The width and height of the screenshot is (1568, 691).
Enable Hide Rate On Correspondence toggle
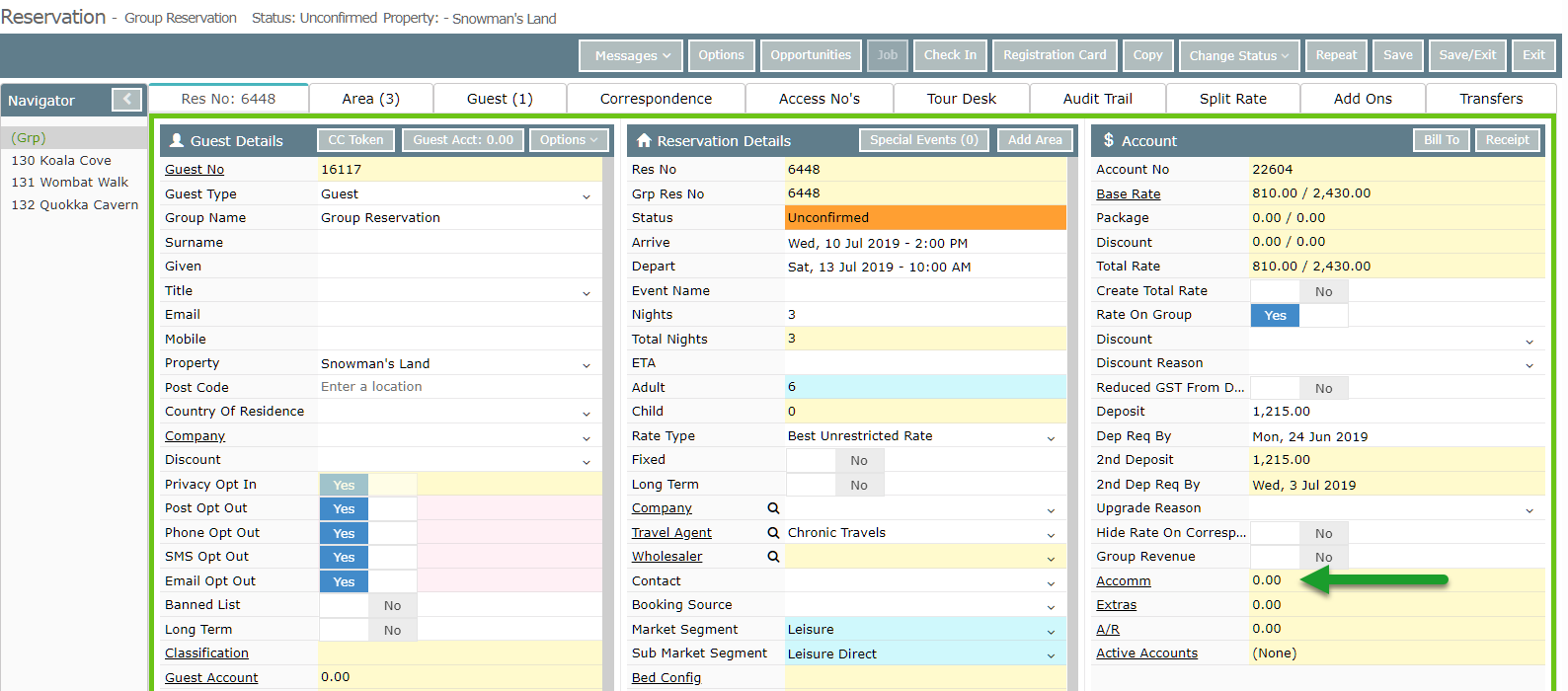pyautogui.click(x=1299, y=533)
